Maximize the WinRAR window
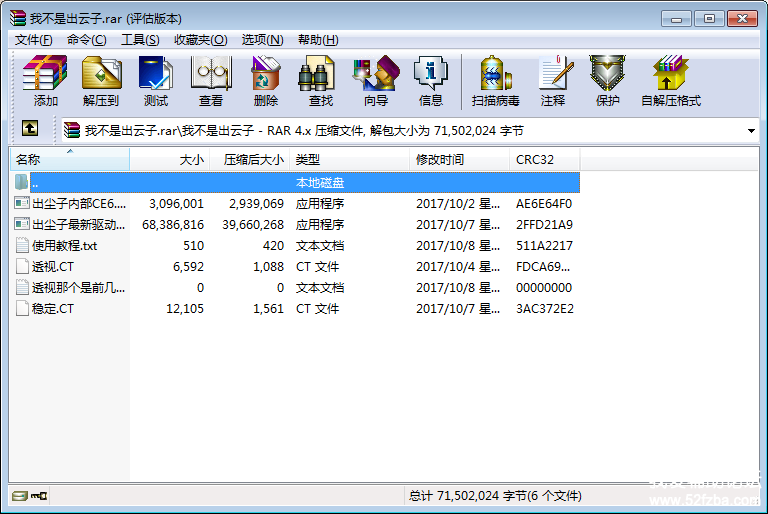This screenshot has height=514, width=768. click(709, 19)
